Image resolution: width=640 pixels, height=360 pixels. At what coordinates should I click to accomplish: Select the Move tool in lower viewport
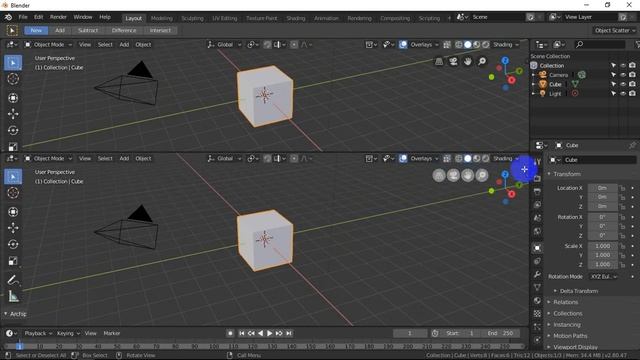(x=13, y=228)
